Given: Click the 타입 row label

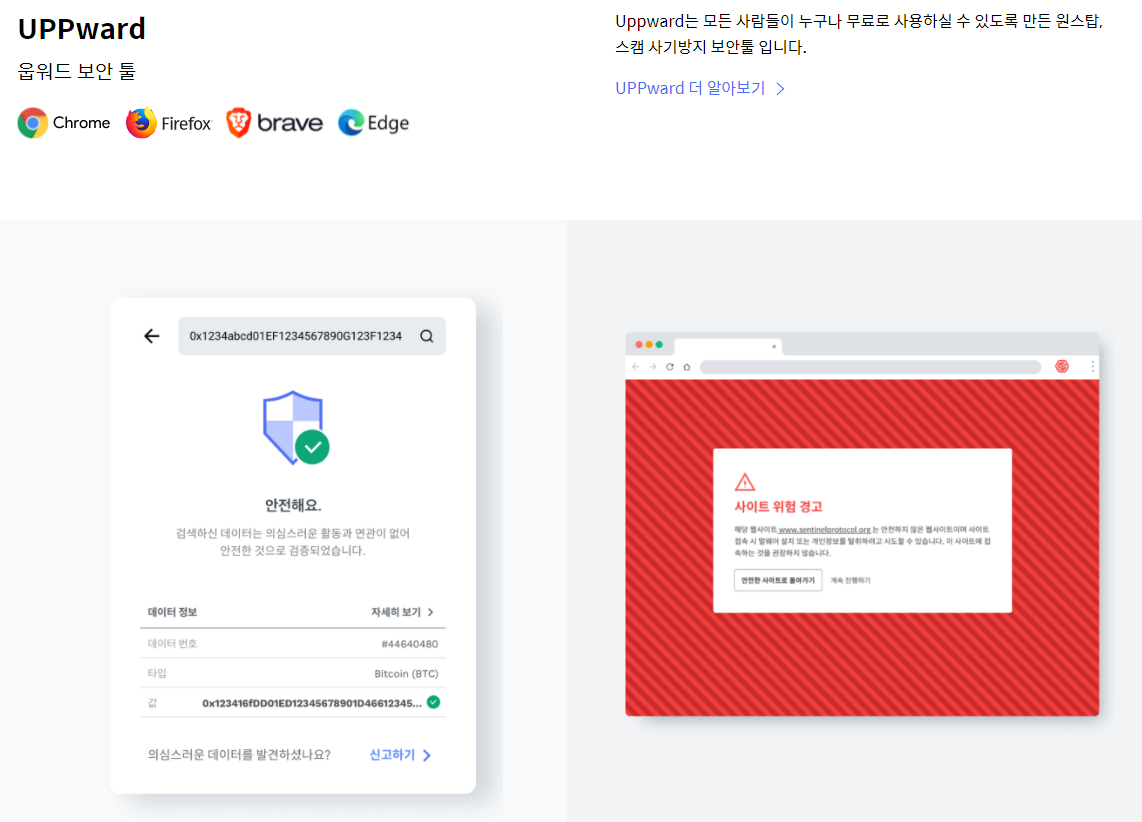Looking at the screenshot, I should pyautogui.click(x=157, y=673).
